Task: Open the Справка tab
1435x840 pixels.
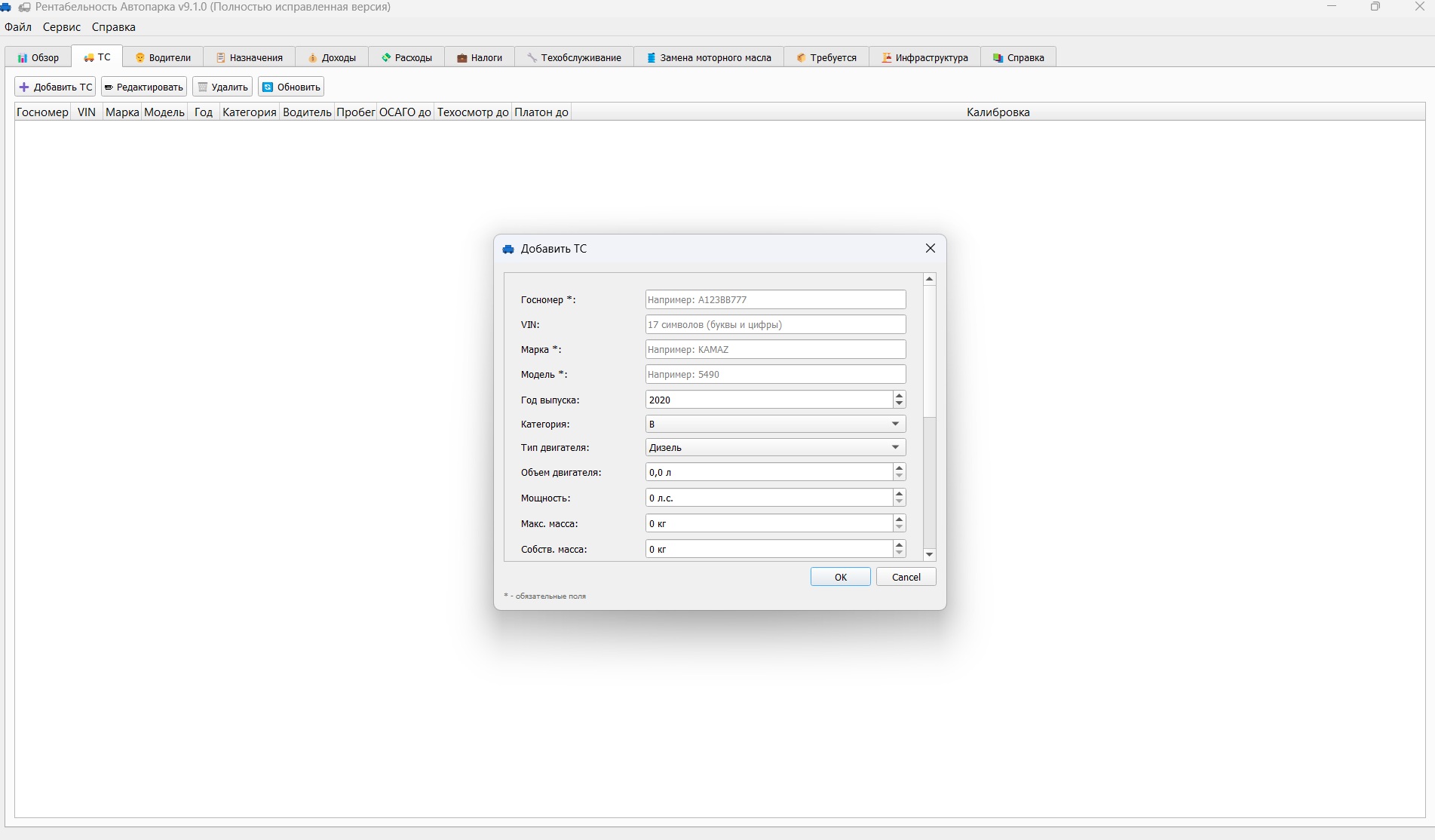Action: click(1019, 57)
